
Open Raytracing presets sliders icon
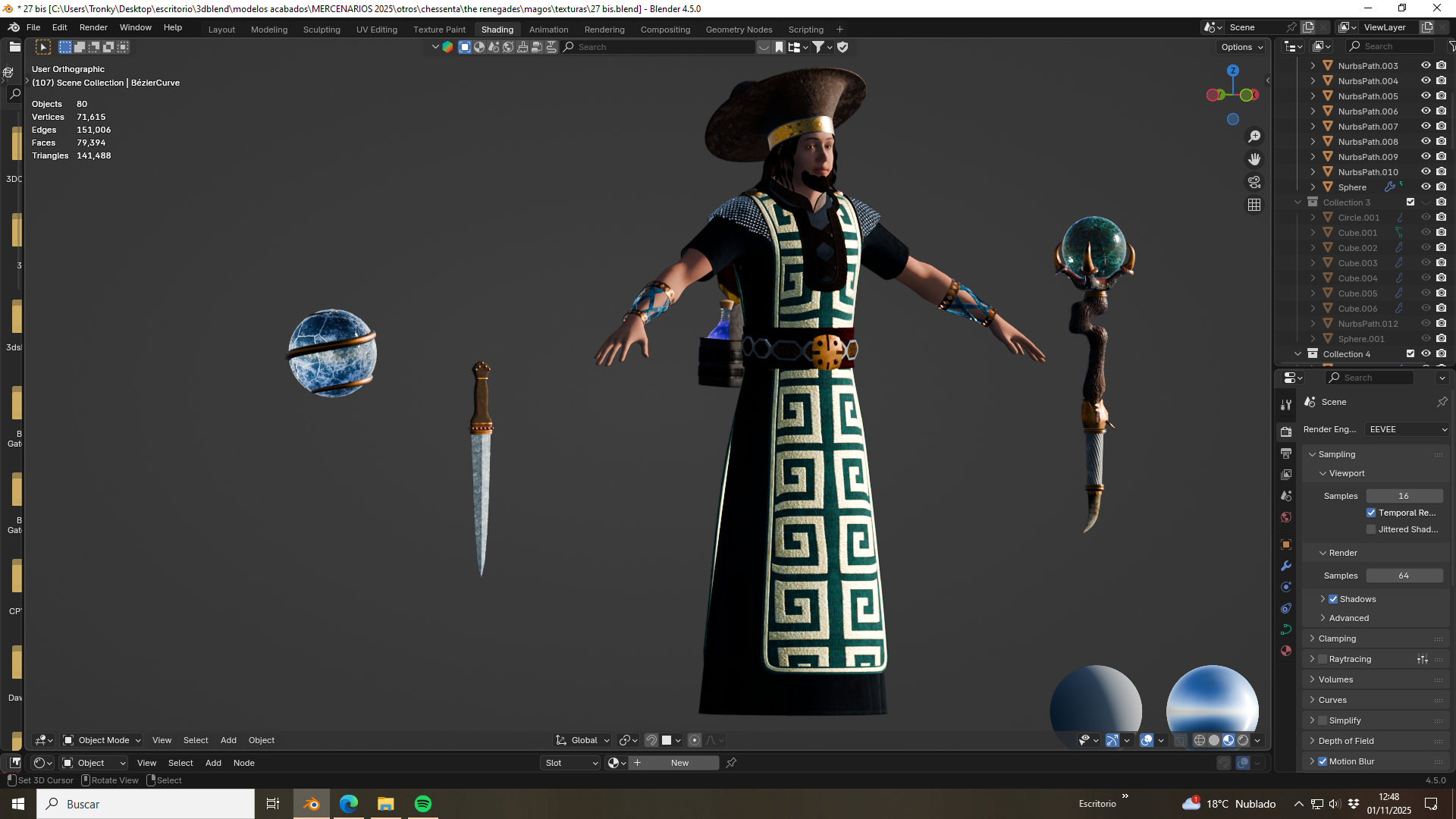coord(1423,659)
